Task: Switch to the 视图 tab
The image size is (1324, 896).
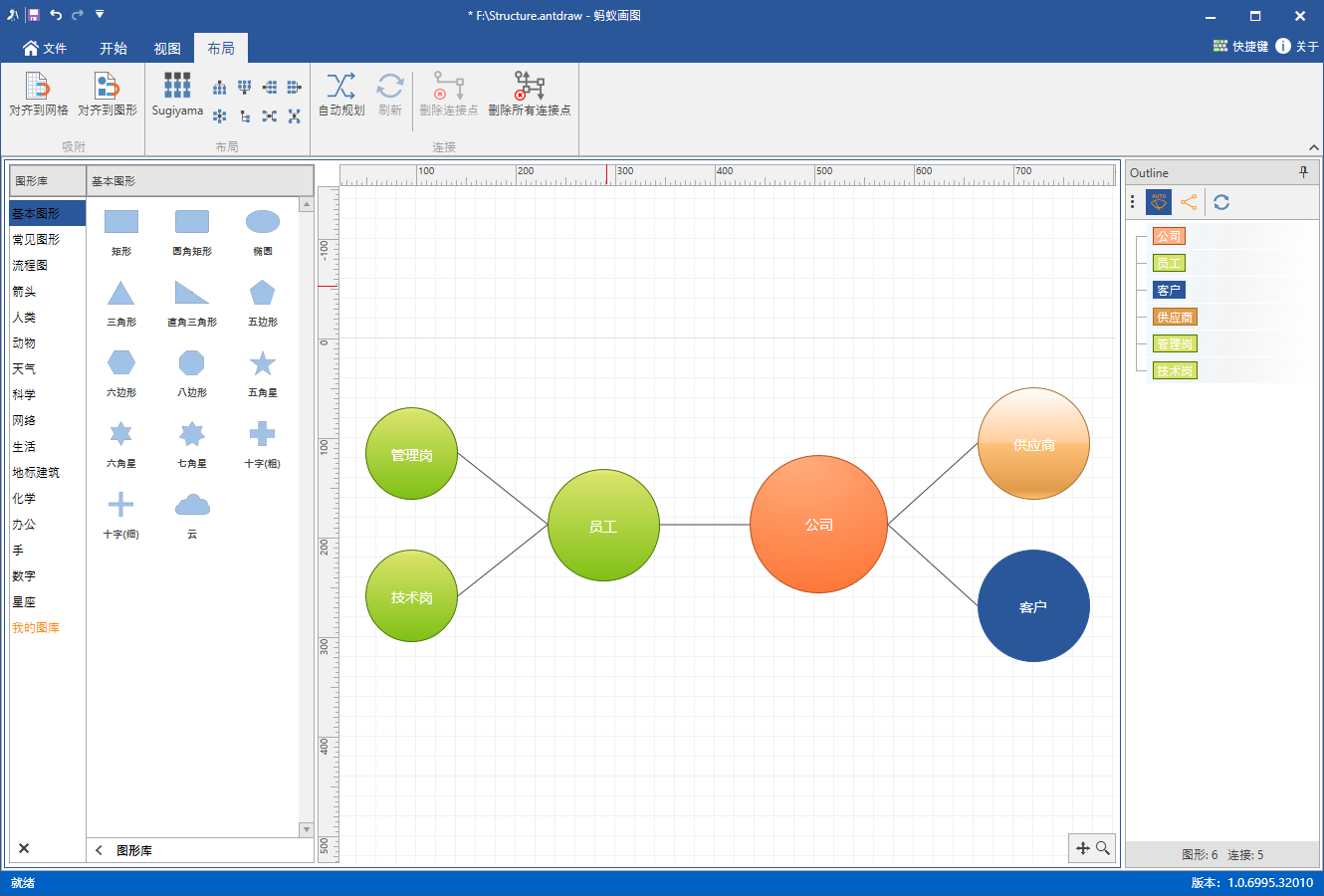Action: pyautogui.click(x=167, y=48)
